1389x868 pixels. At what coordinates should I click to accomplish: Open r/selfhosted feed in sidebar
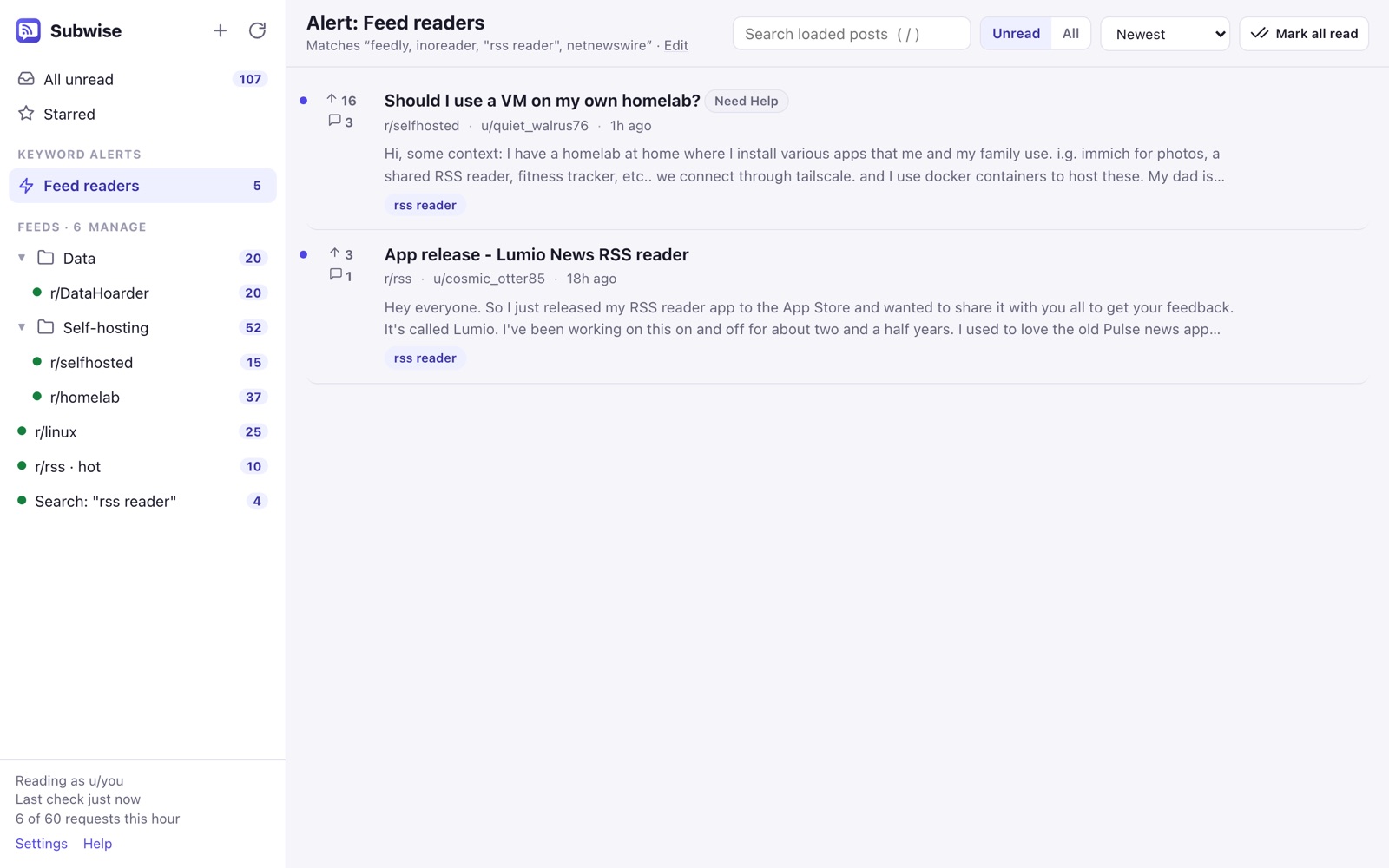(x=142, y=362)
